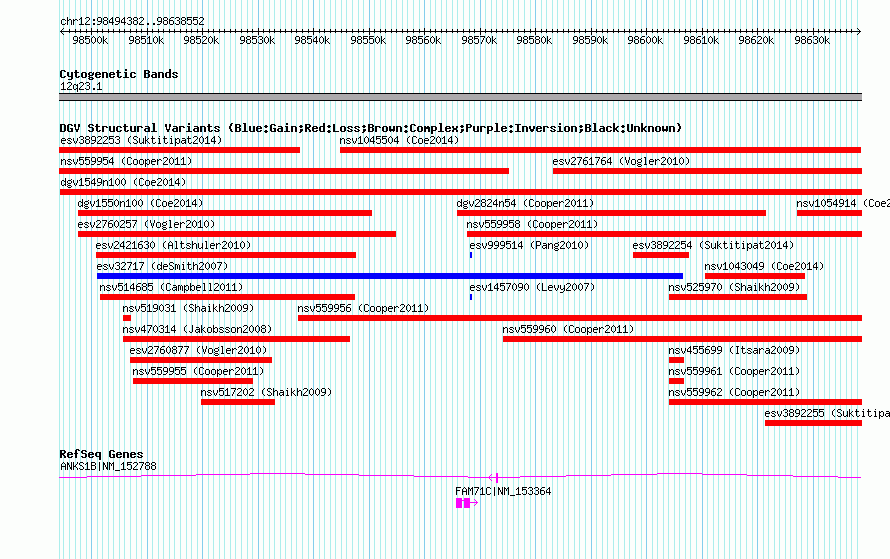Image resolution: width=890 pixels, height=559 pixels.
Task: Select nsv559962 (Cooper2011) variant label
Action: (734, 392)
